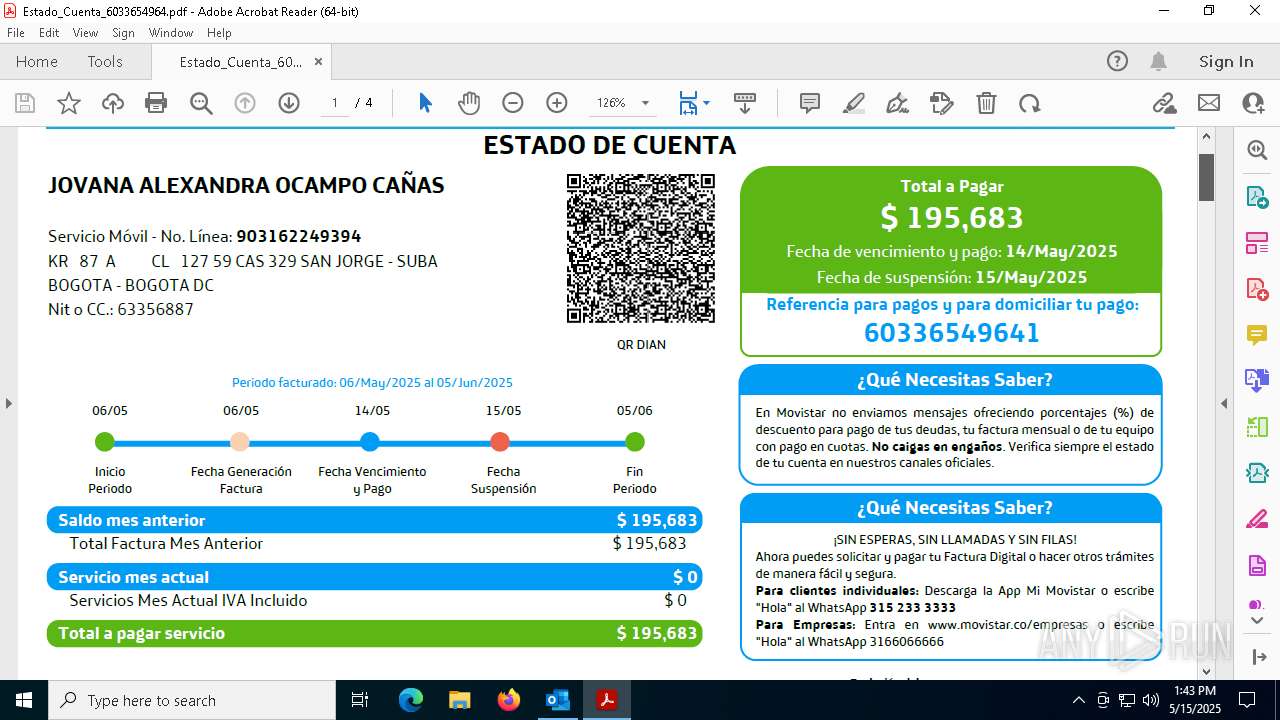
Task: Close the Estado_Cuenta document tab
Action: (x=318, y=61)
